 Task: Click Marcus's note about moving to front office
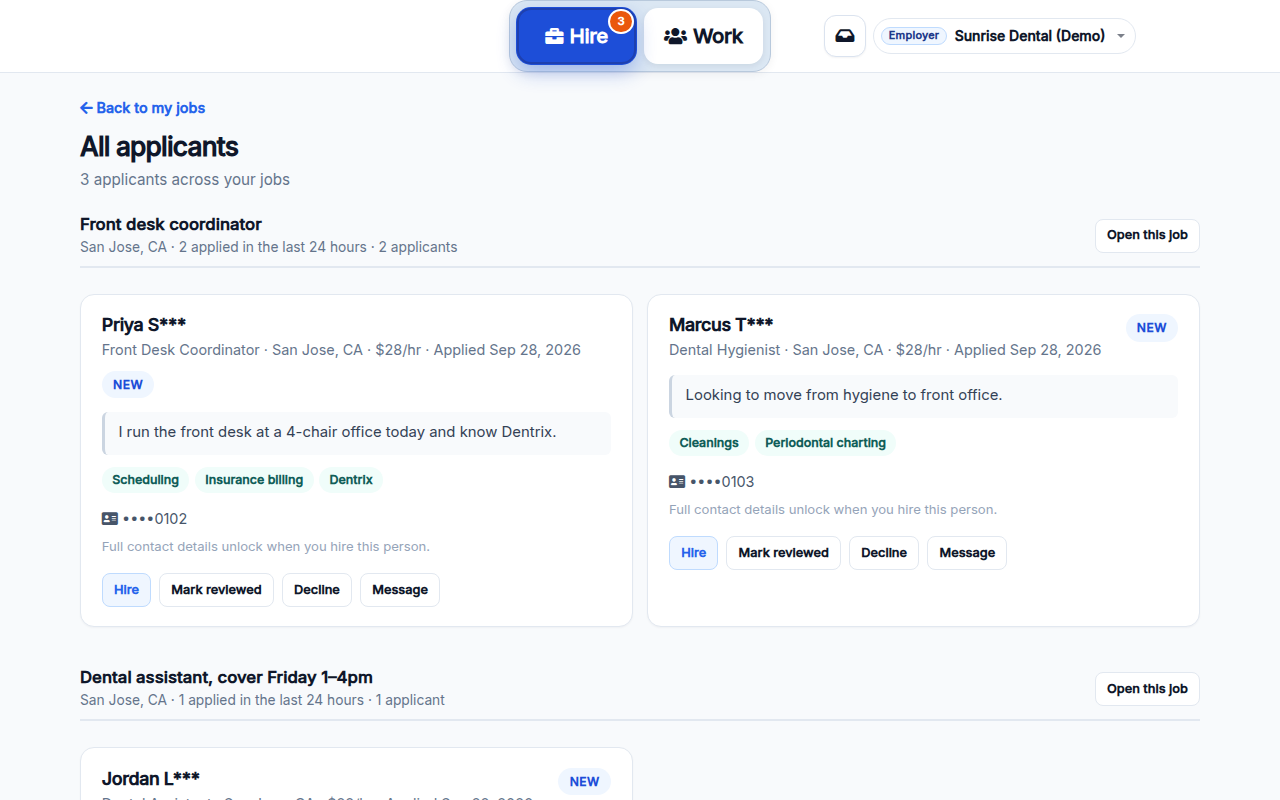point(923,396)
